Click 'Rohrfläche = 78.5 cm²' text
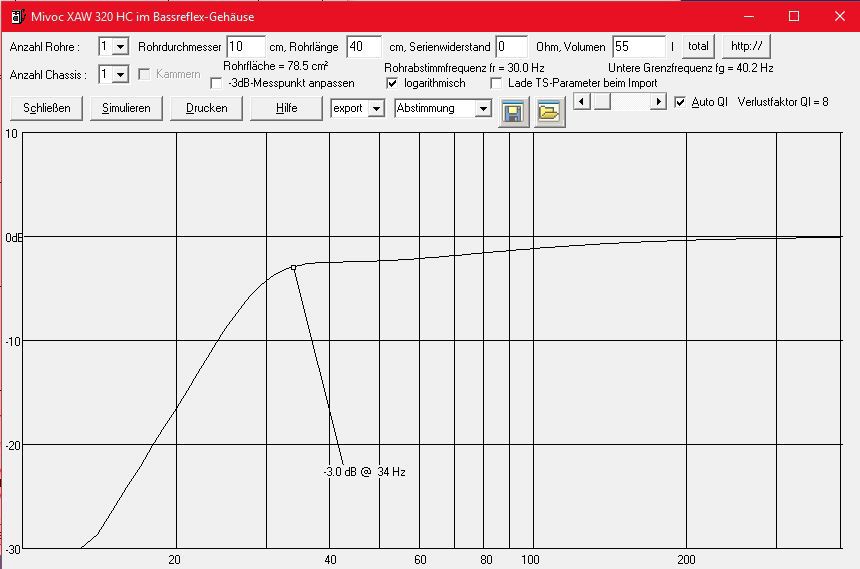This screenshot has width=860, height=569. coord(275,66)
